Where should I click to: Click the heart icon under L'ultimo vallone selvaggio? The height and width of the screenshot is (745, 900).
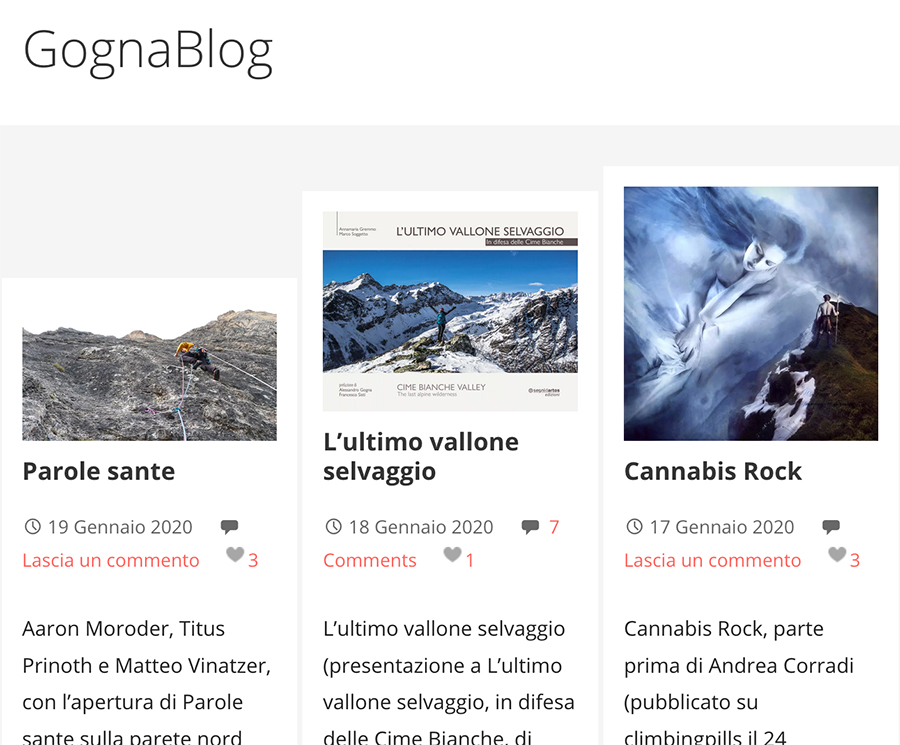[x=452, y=554]
